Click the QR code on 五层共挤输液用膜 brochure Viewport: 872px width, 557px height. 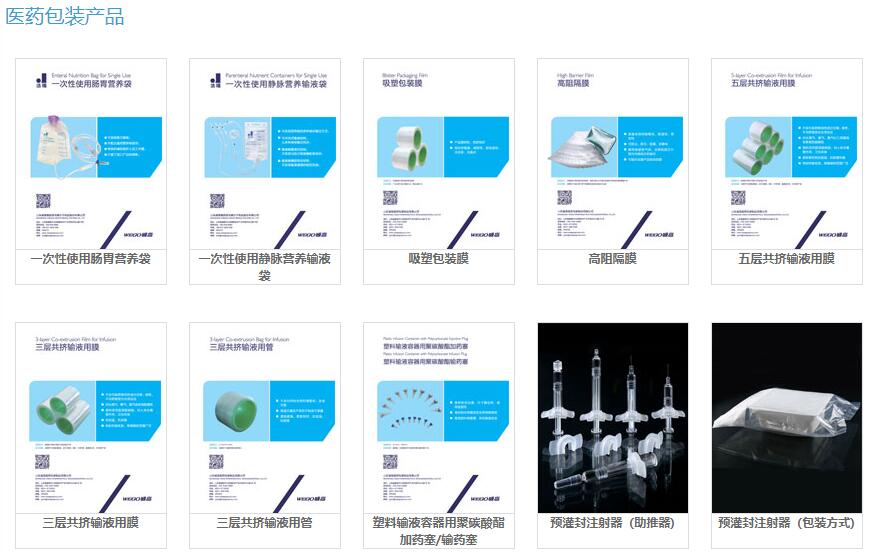(x=738, y=197)
